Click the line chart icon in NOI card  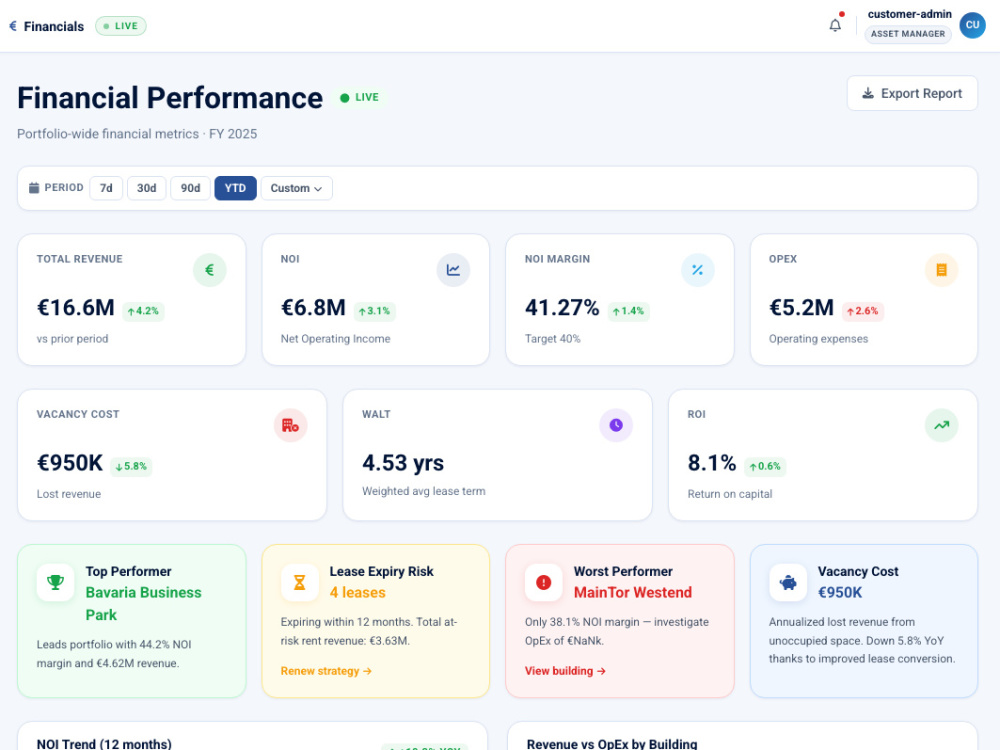453,270
